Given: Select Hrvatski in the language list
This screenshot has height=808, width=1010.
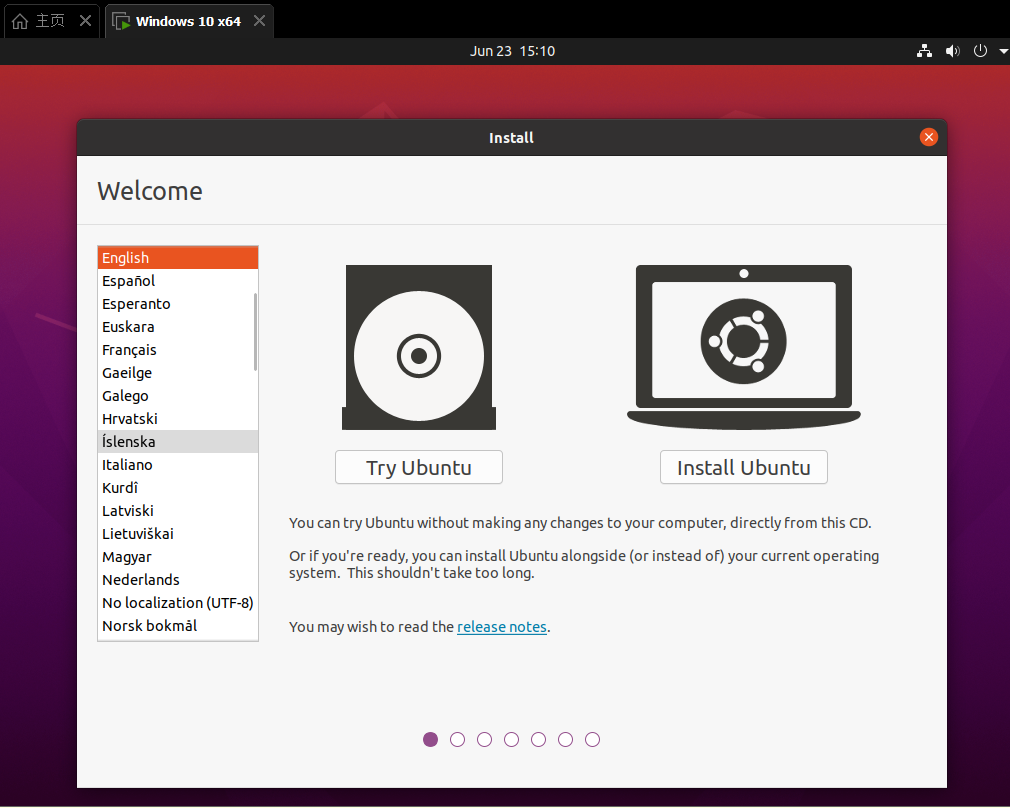Looking at the screenshot, I should 176,419.
